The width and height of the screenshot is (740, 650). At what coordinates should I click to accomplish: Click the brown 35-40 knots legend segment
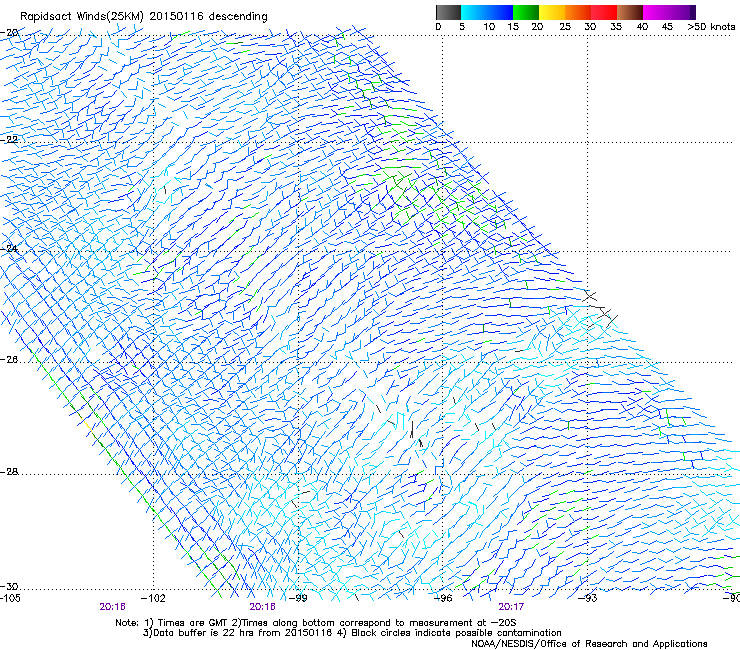(630, 12)
